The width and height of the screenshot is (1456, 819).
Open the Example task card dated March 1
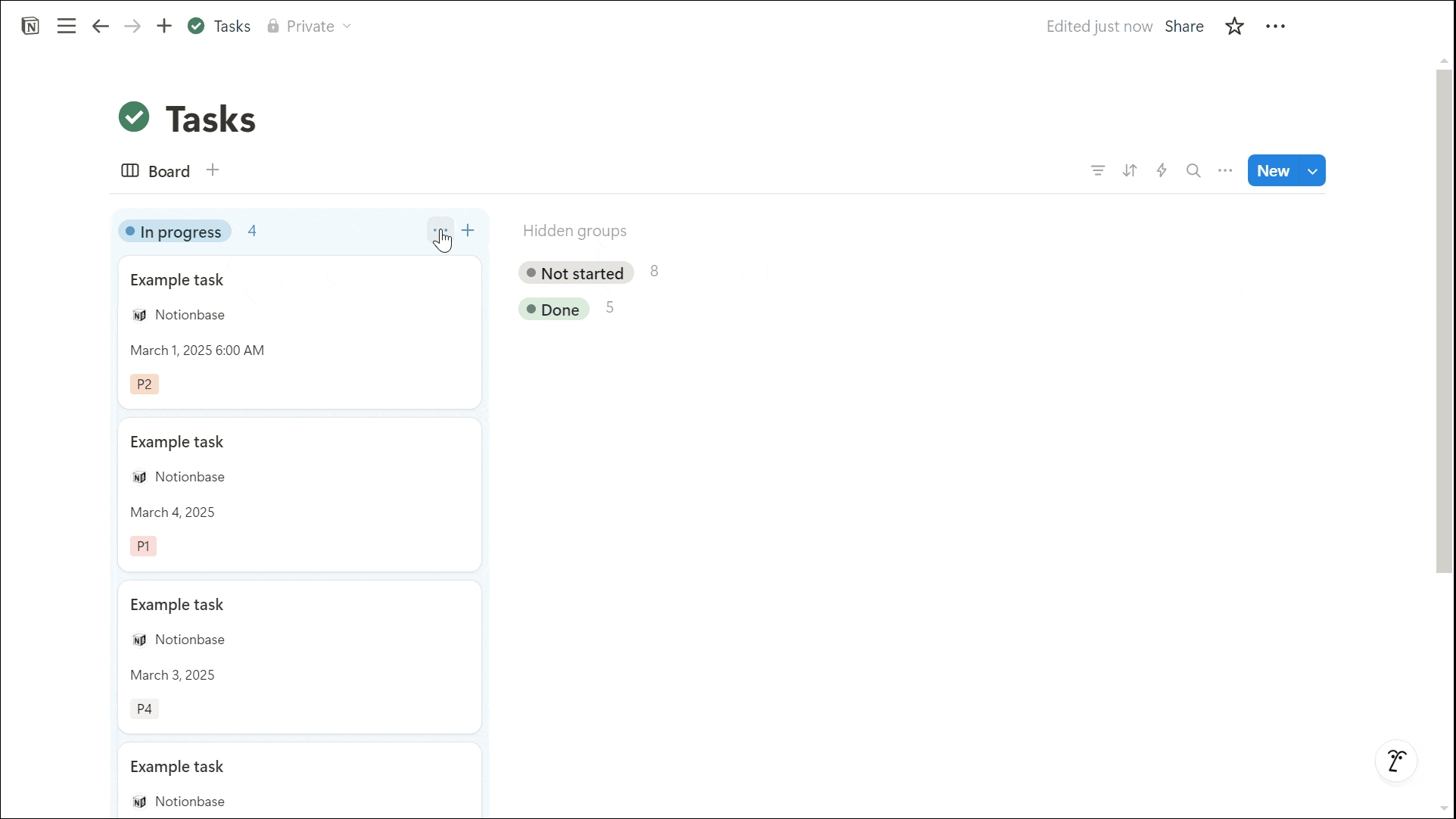pos(300,332)
